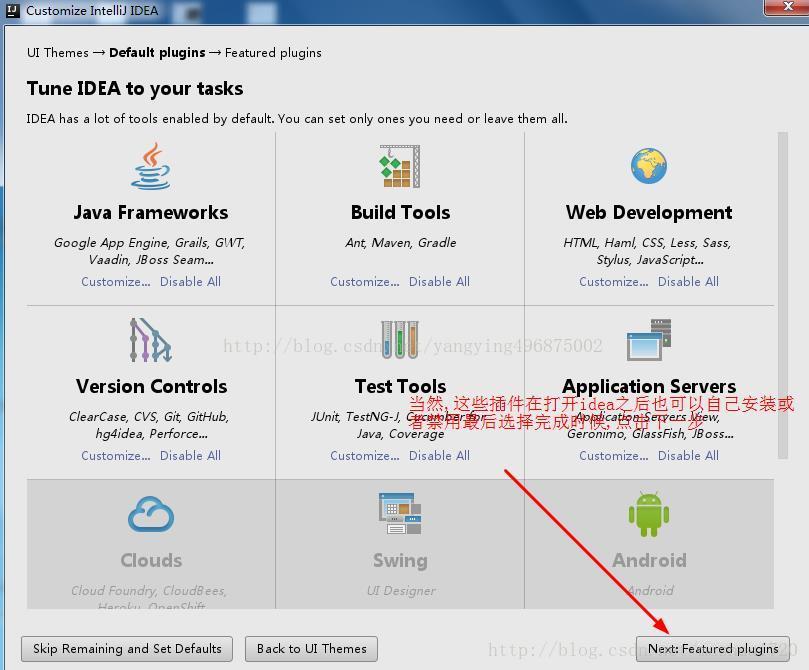Image resolution: width=809 pixels, height=670 pixels.
Task: Click Next: Featured plugins button
Action: point(713,648)
